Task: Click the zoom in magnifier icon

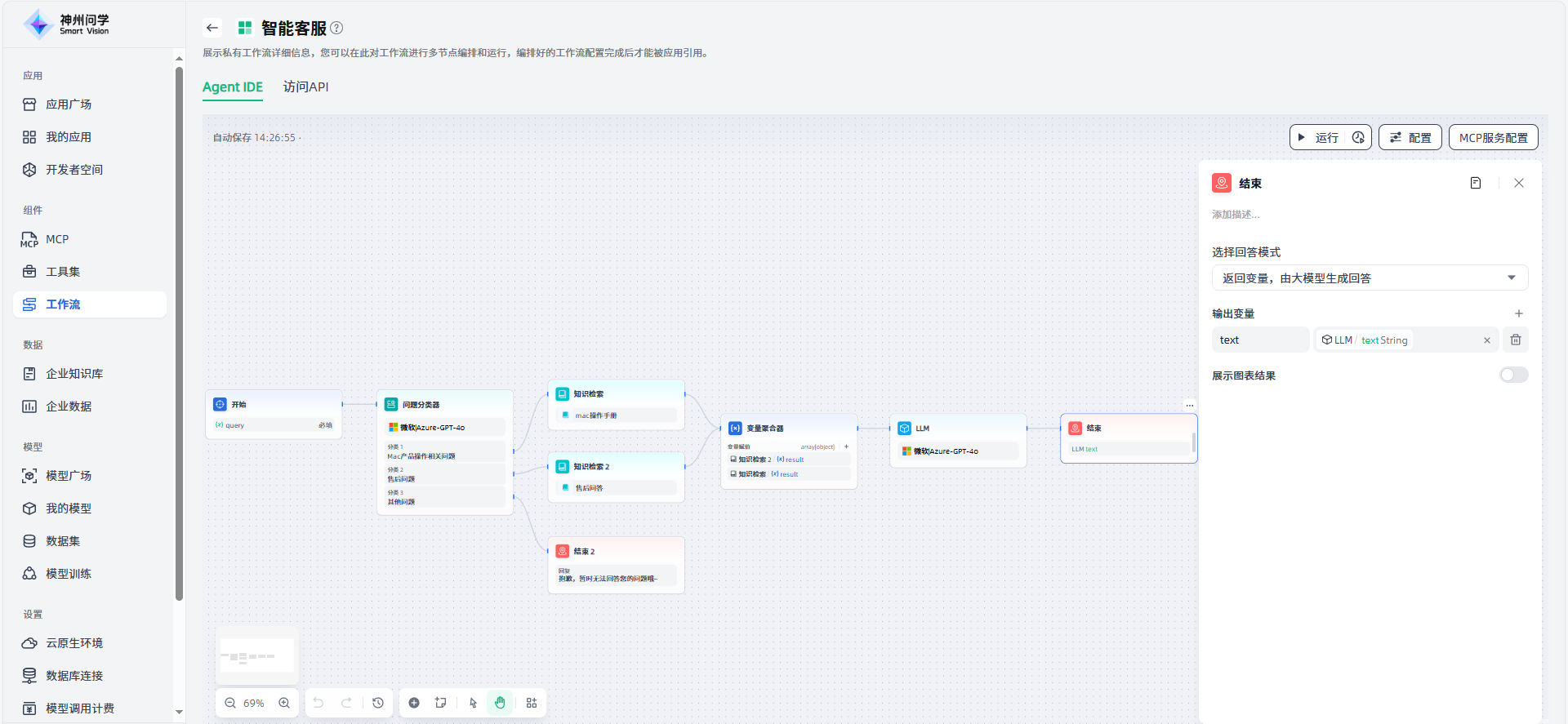Action: pyautogui.click(x=284, y=703)
